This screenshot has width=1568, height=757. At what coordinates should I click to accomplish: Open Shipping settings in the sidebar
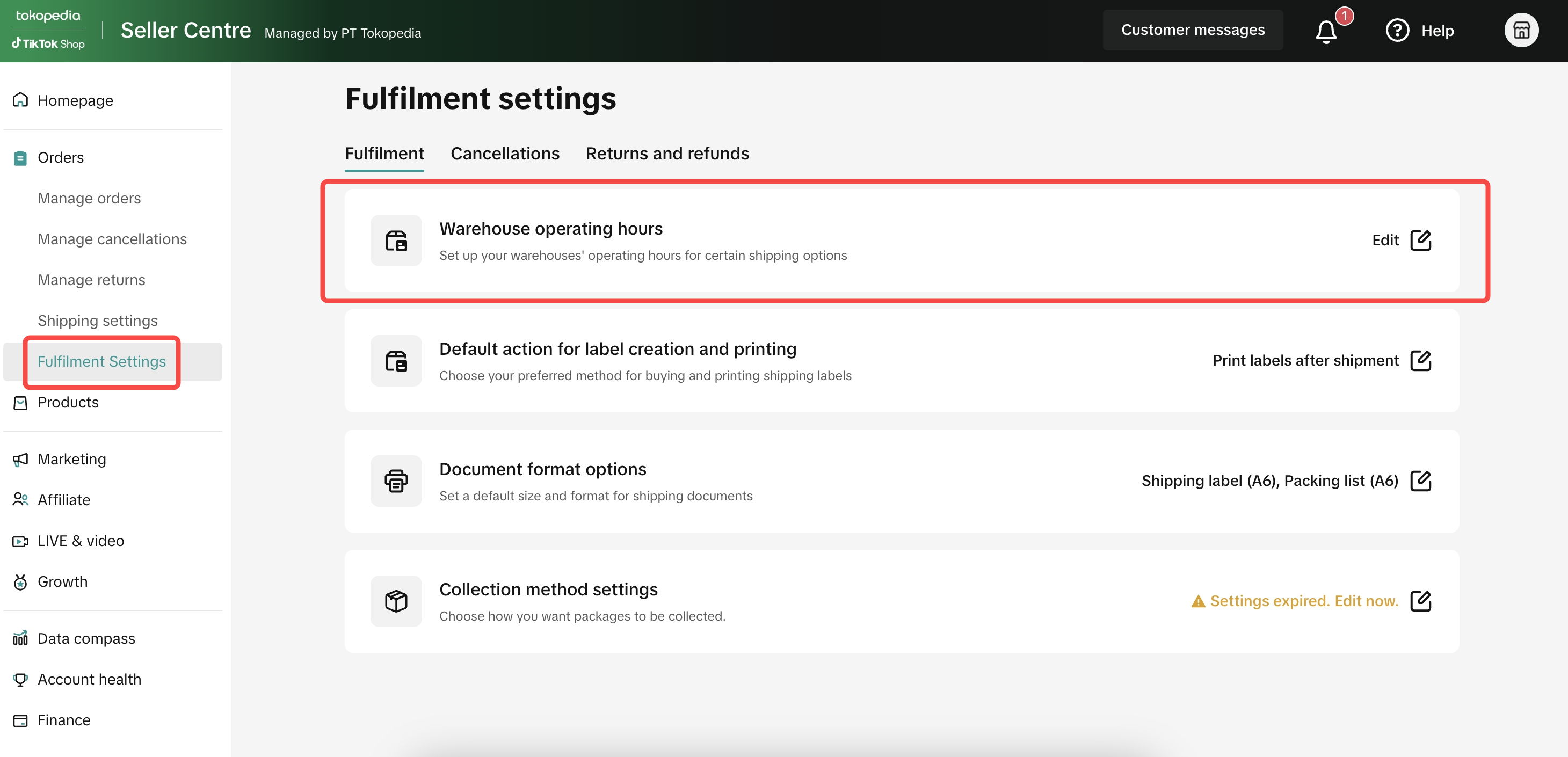click(x=97, y=321)
